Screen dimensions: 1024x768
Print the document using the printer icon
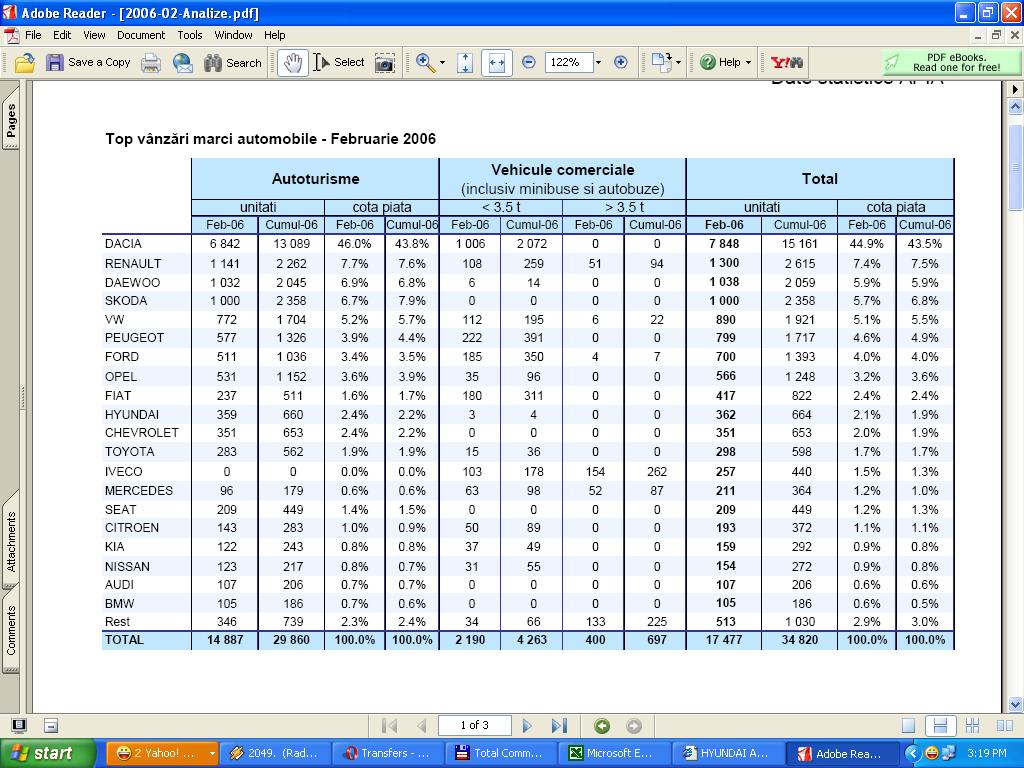coord(151,63)
